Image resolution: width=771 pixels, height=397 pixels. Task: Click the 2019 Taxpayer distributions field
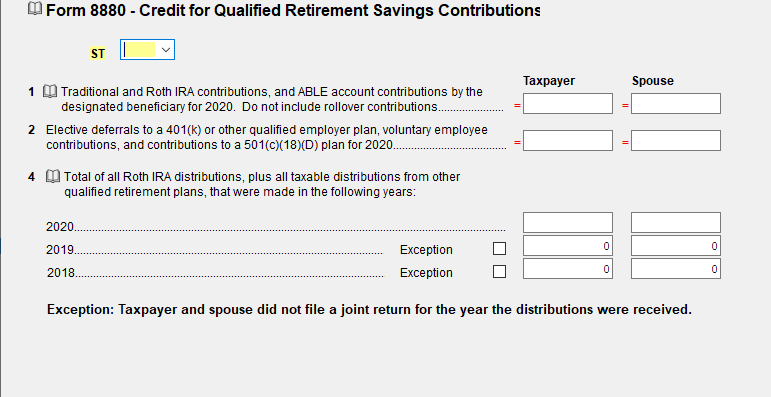[x=568, y=245]
